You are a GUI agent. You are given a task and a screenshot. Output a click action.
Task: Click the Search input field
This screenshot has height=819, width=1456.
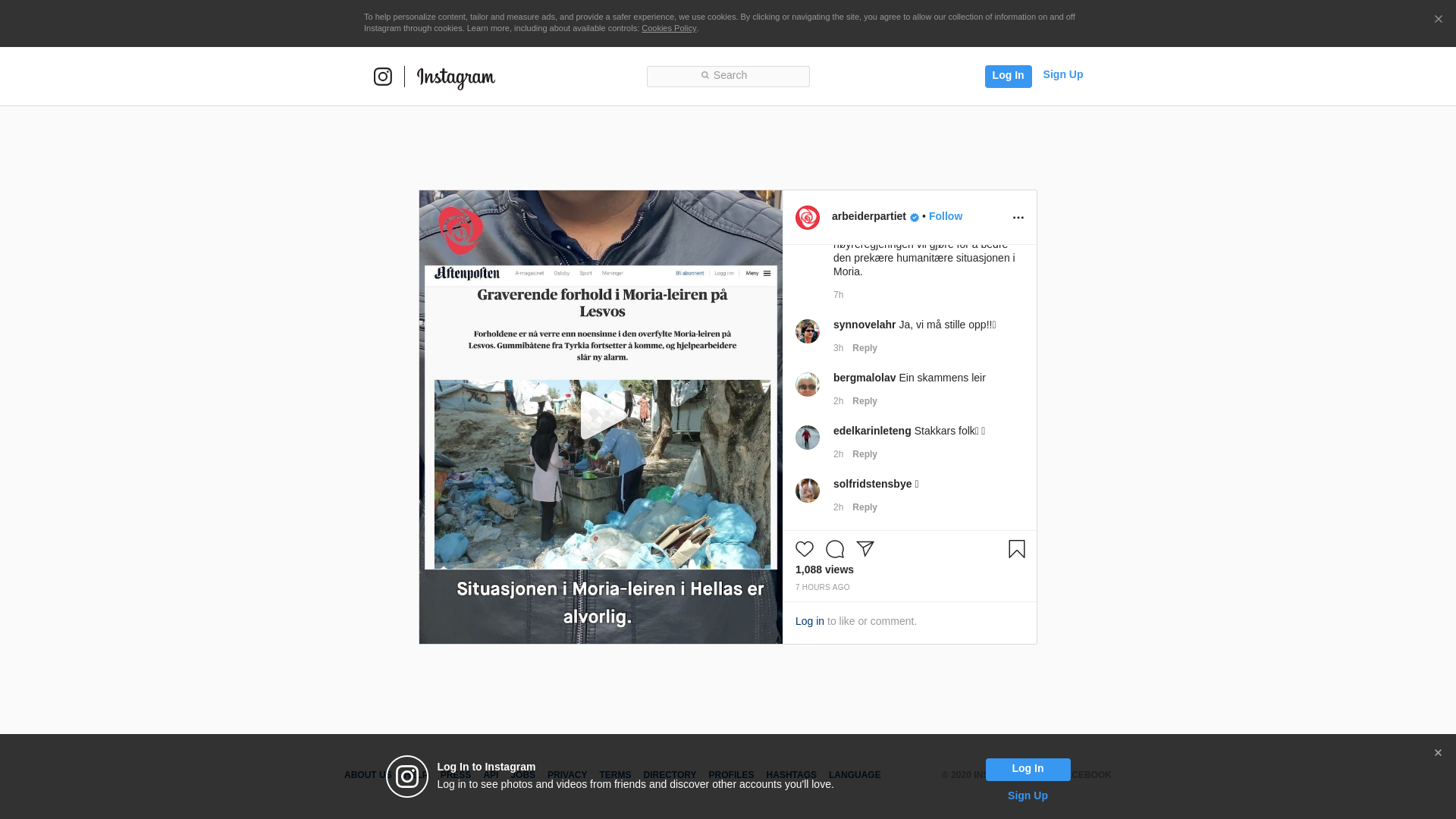(x=728, y=76)
